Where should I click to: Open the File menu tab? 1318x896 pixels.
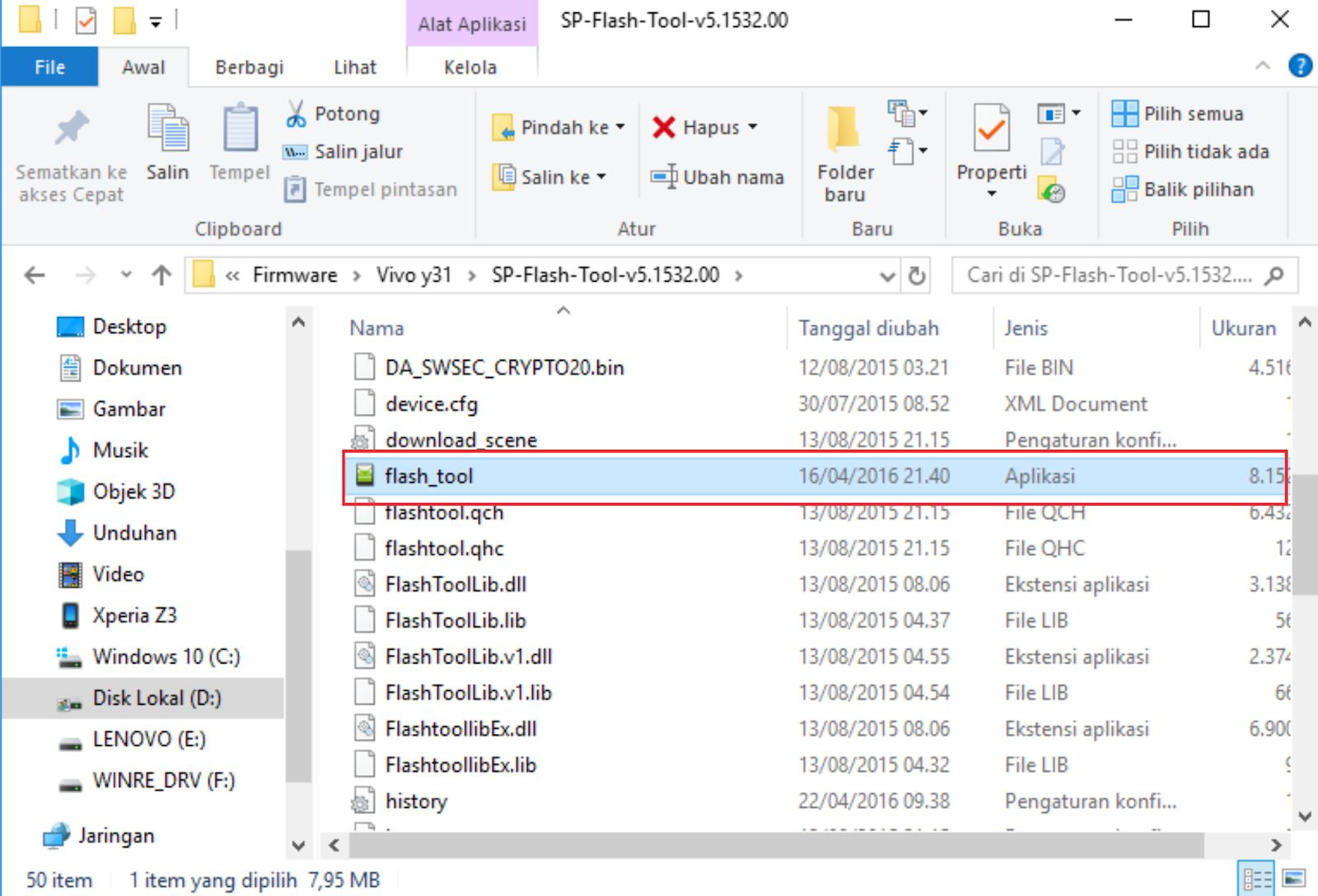coord(49,67)
